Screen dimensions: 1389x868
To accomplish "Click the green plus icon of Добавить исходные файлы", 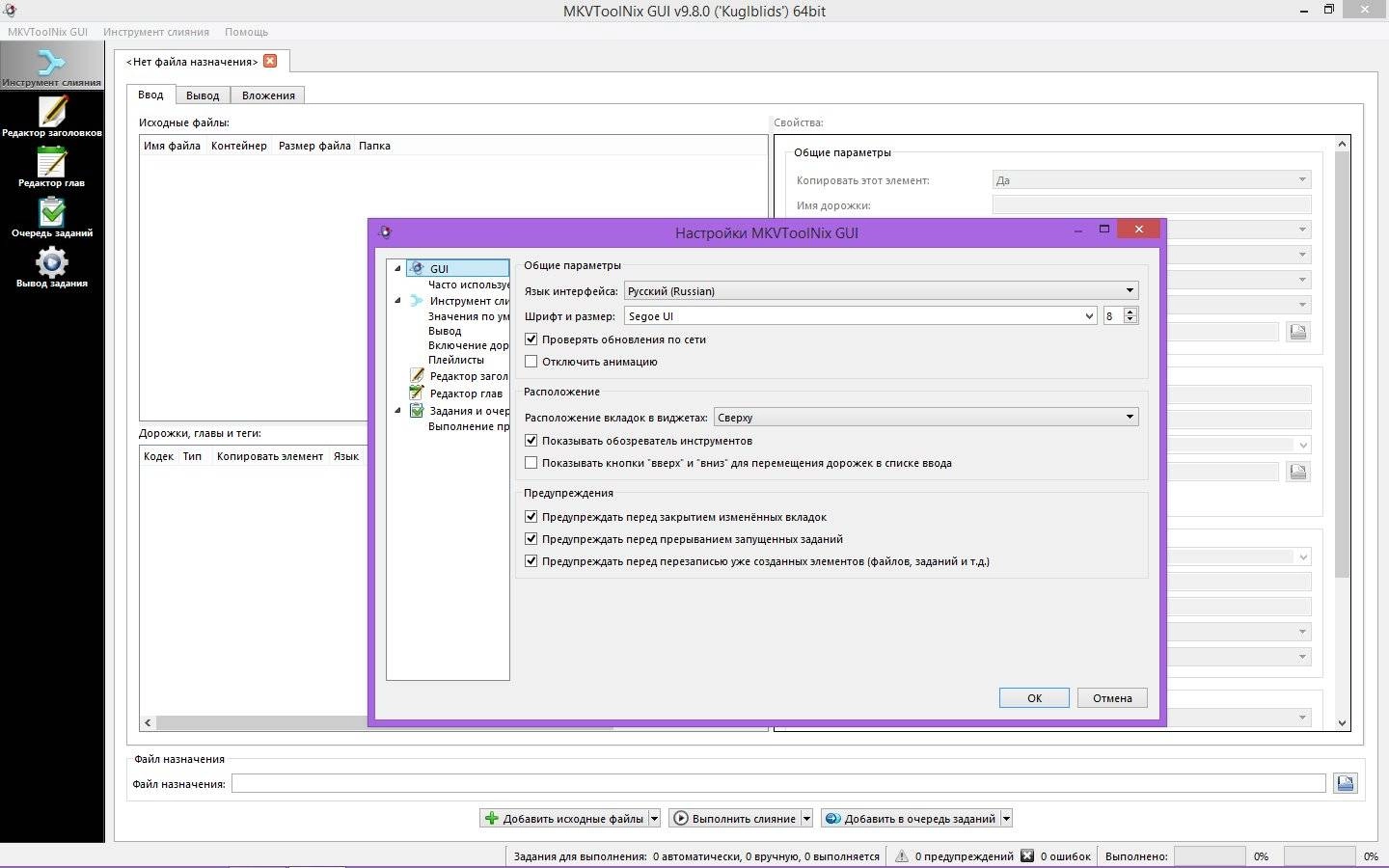I will 492,818.
